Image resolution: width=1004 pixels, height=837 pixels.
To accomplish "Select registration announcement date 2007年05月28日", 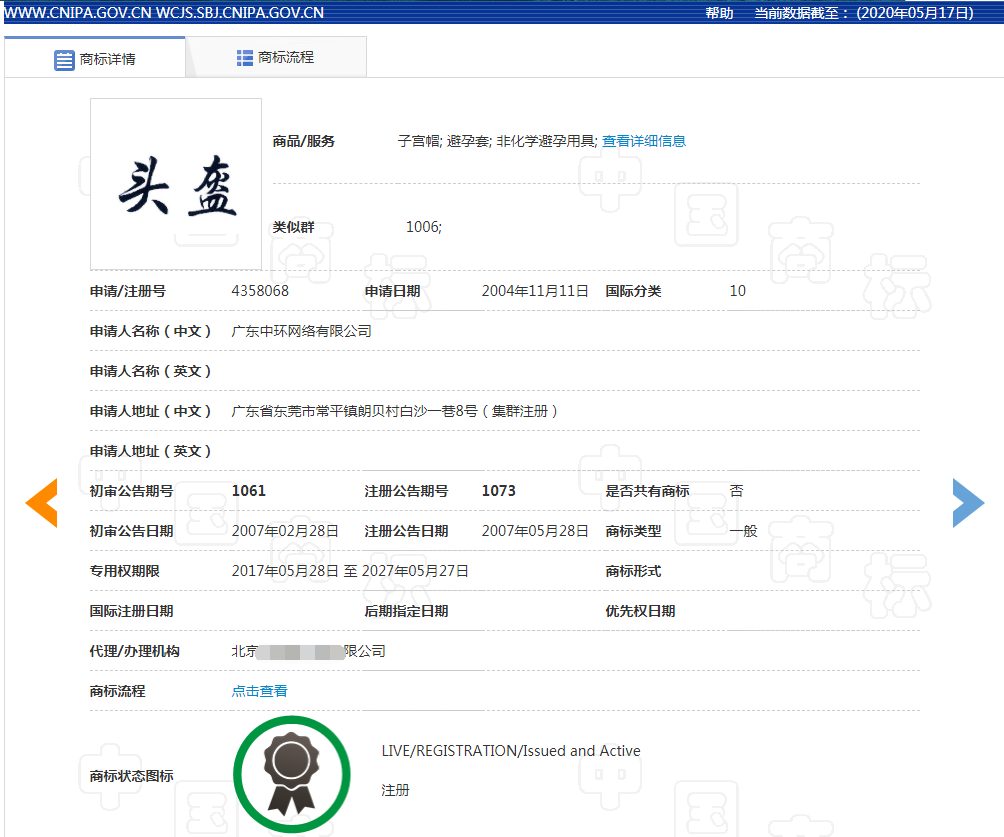I will [x=535, y=531].
